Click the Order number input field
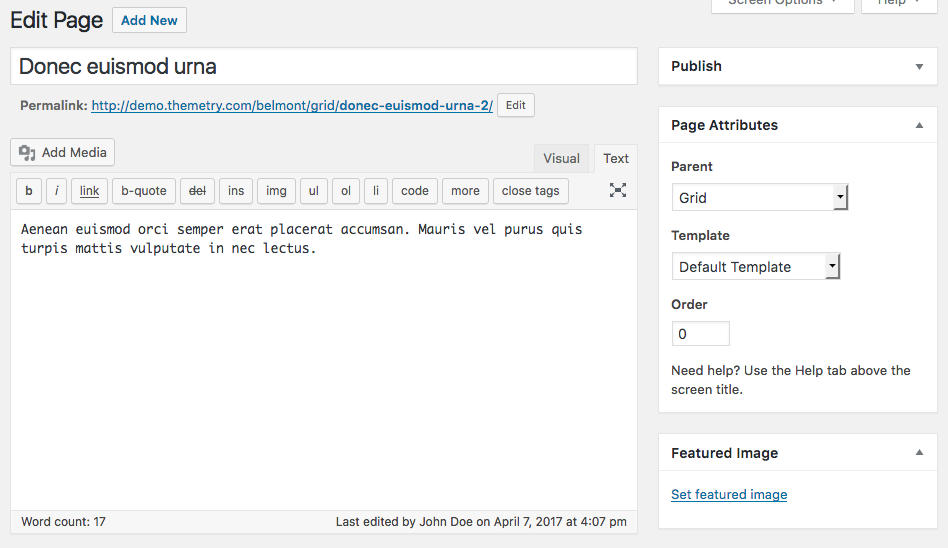The image size is (948, 548). coord(700,334)
